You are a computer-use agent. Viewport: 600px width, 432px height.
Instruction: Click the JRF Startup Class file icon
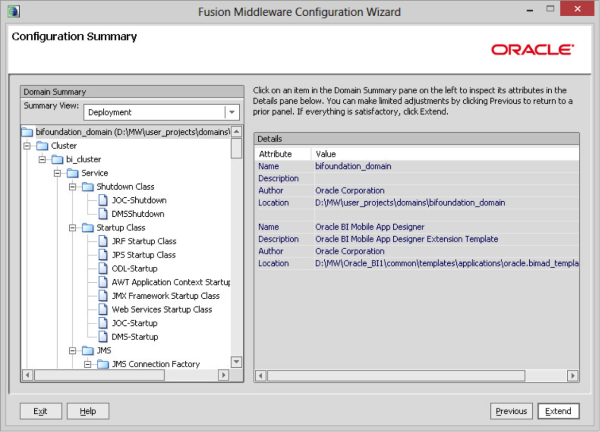[x=103, y=241]
